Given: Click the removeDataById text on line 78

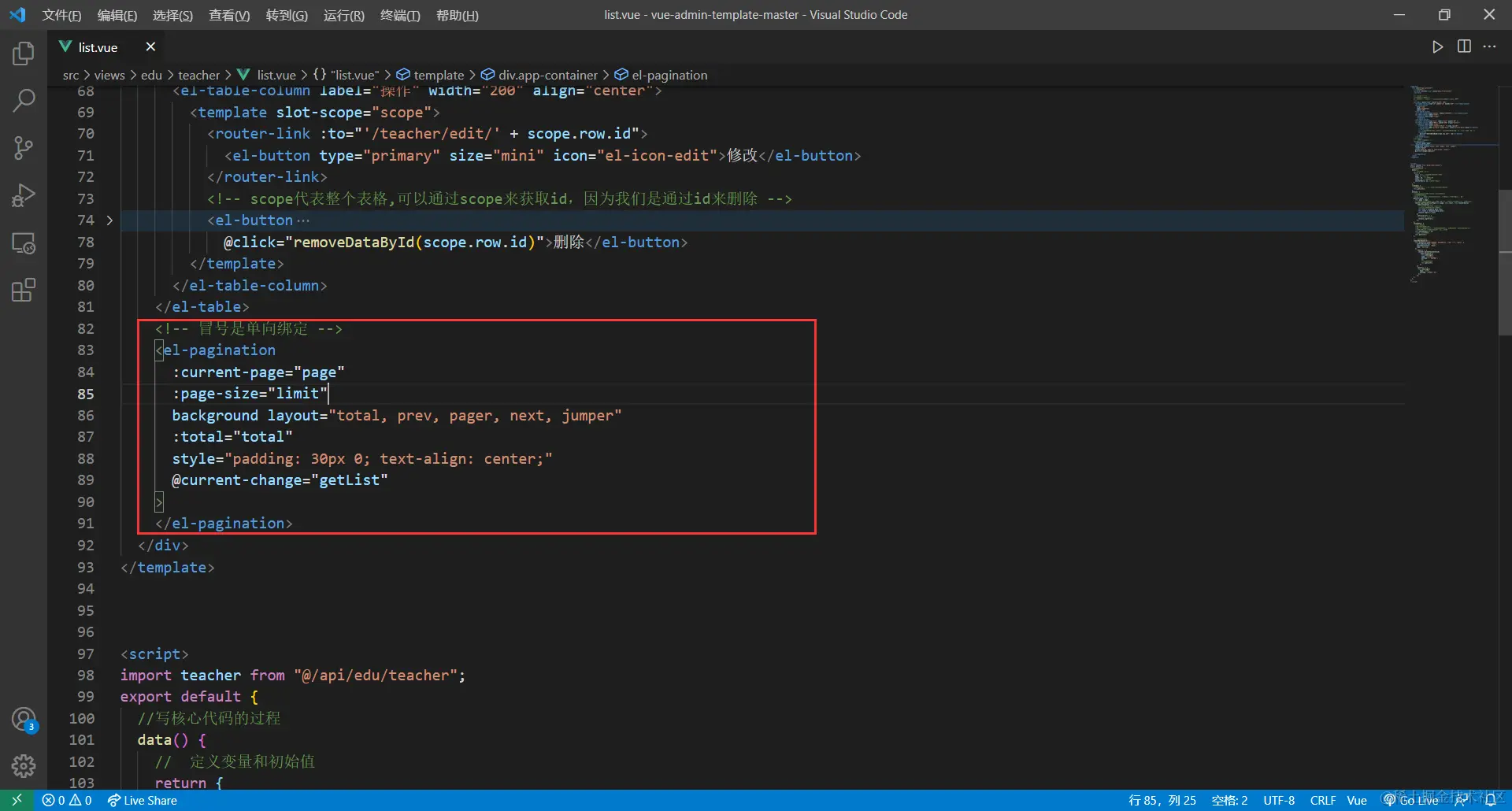Looking at the screenshot, I should (353, 243).
